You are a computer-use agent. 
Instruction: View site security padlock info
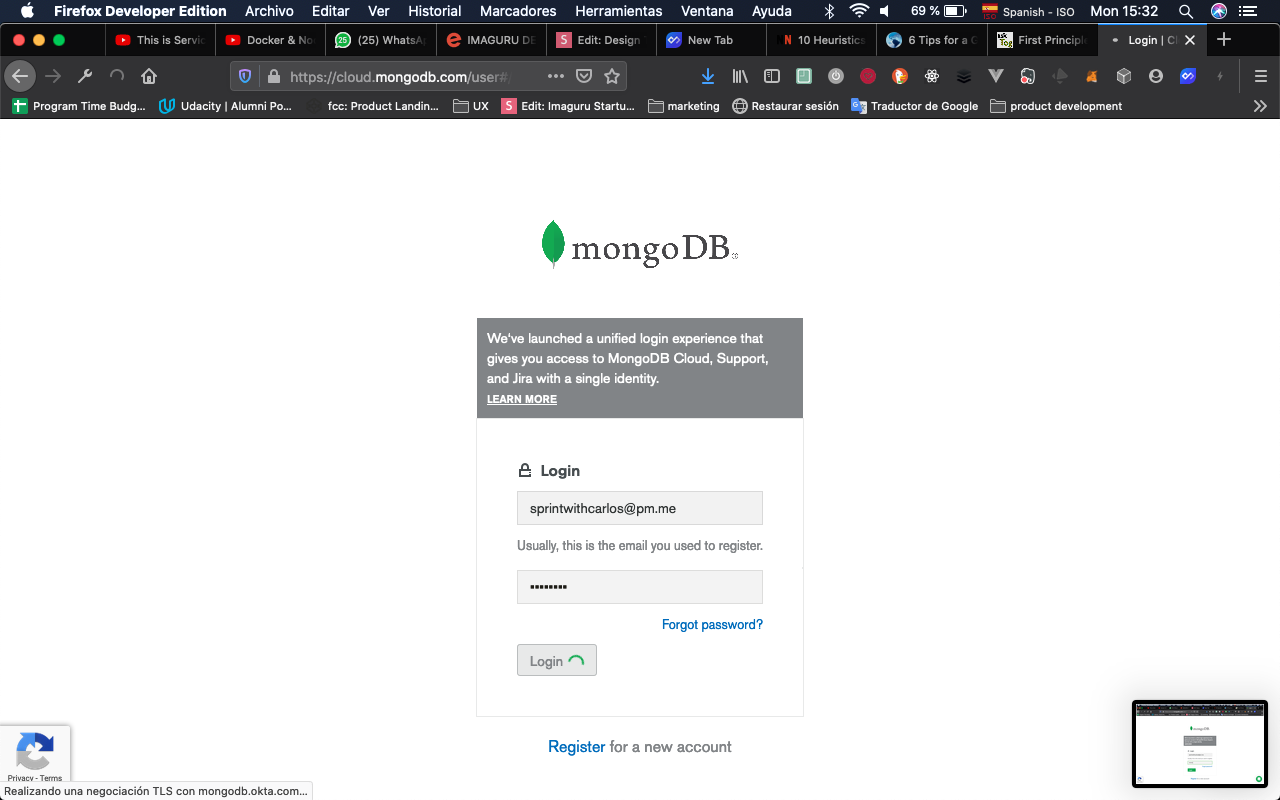[273, 76]
